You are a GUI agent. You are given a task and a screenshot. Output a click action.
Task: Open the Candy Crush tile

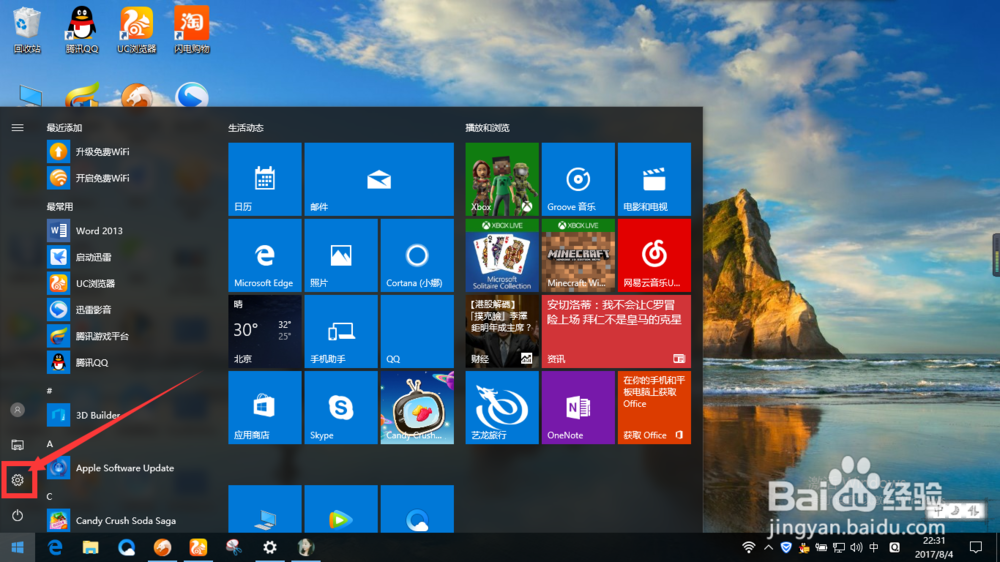tap(417, 407)
